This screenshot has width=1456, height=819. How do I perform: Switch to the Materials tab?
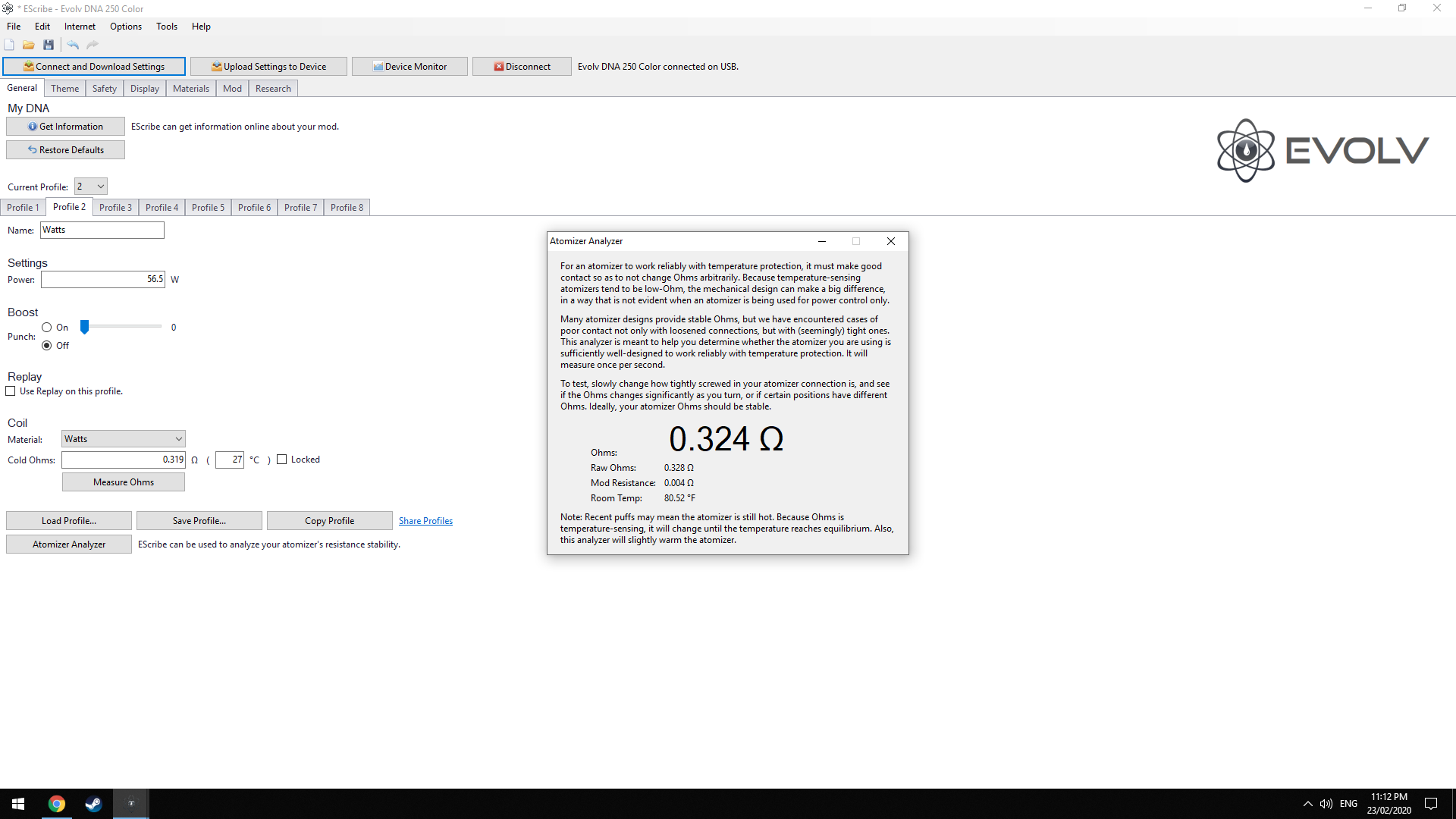pyautogui.click(x=190, y=89)
